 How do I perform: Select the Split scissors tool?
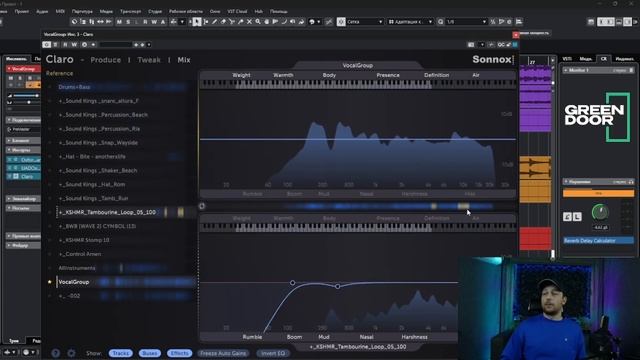[x=232, y=22]
